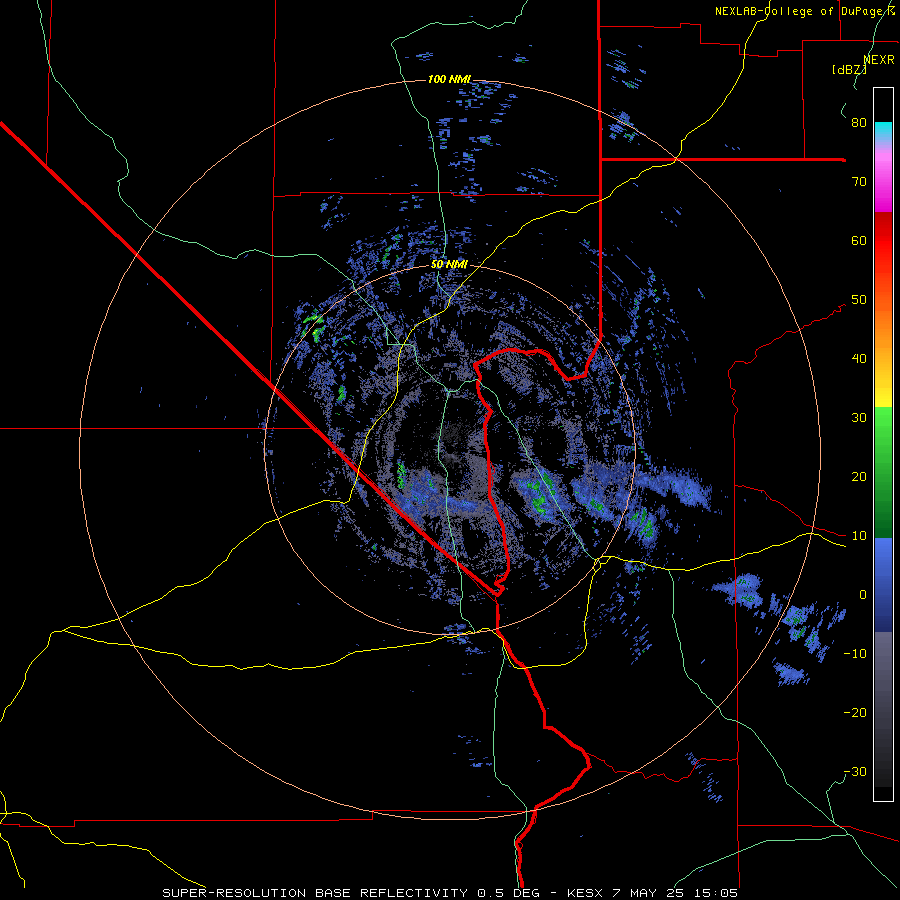Click the 'SUPER-RESOLUTION BASE REFLECTIVITY' title text
The width and height of the screenshot is (900, 900).
click(315, 893)
